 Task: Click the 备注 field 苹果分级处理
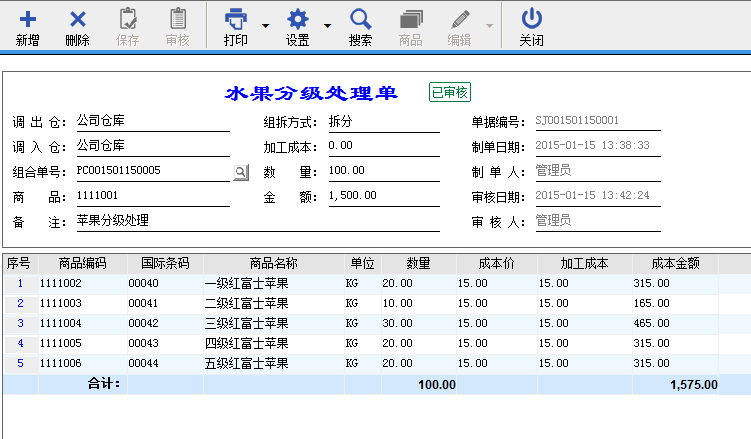point(258,220)
